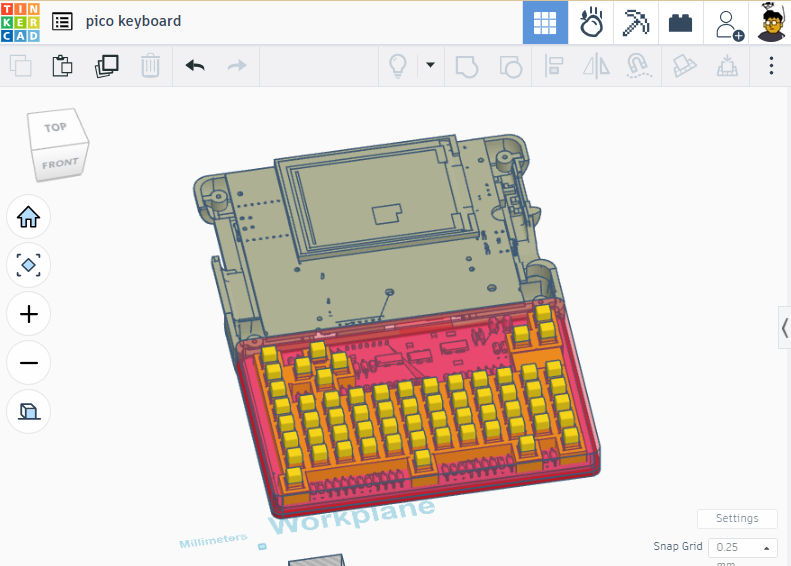Open the Bricks mode

coord(681,23)
